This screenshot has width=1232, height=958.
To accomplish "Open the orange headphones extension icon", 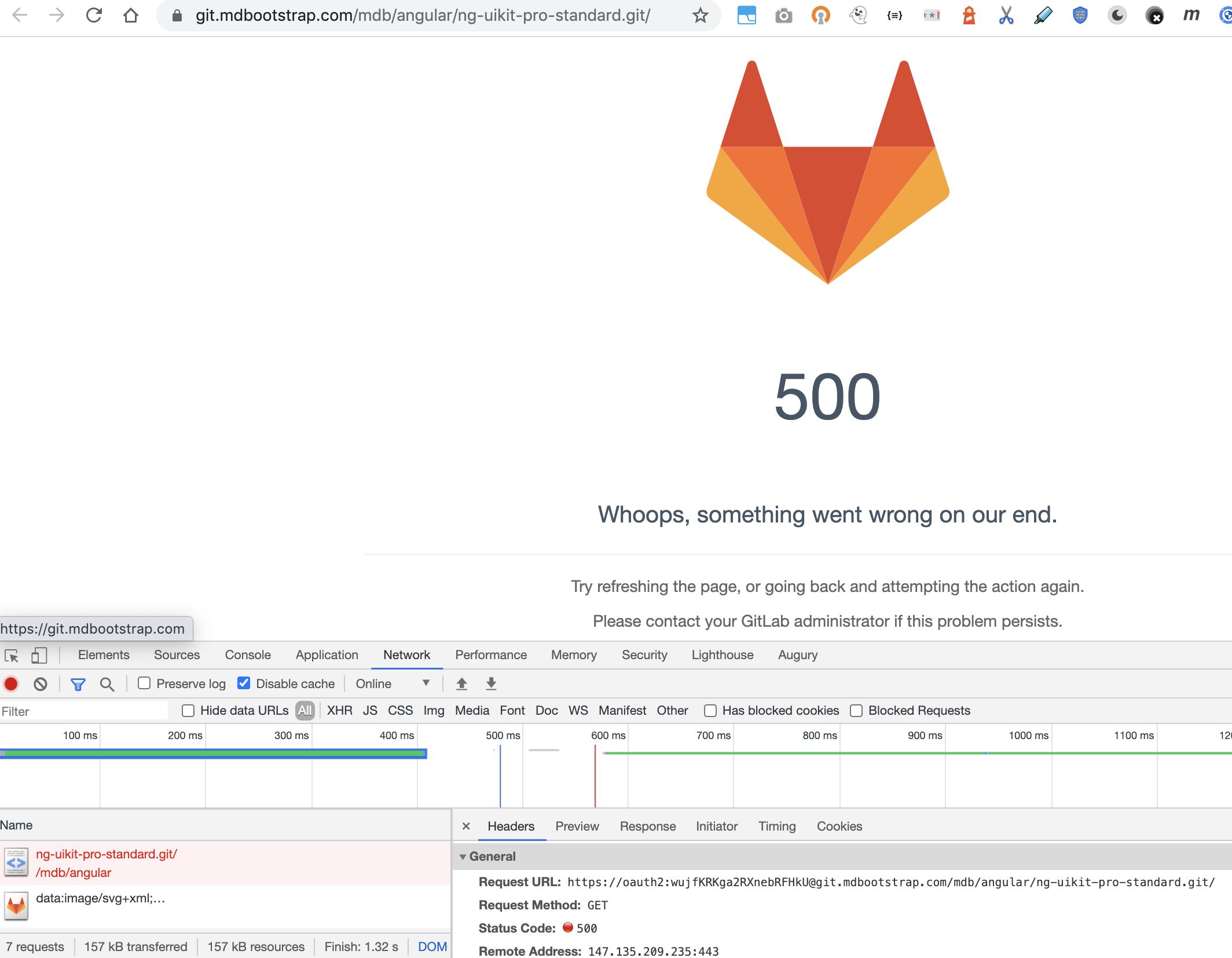I will point(820,15).
